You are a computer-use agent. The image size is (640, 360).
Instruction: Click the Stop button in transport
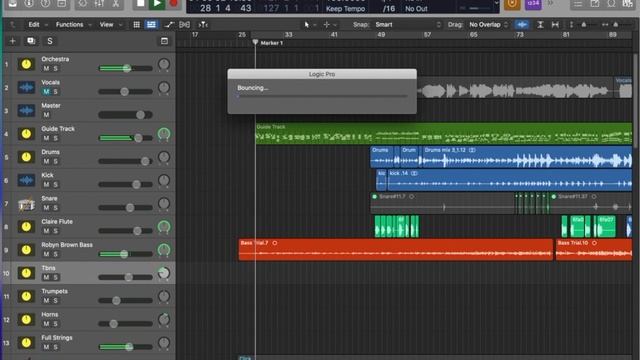pyautogui.click(x=140, y=4)
